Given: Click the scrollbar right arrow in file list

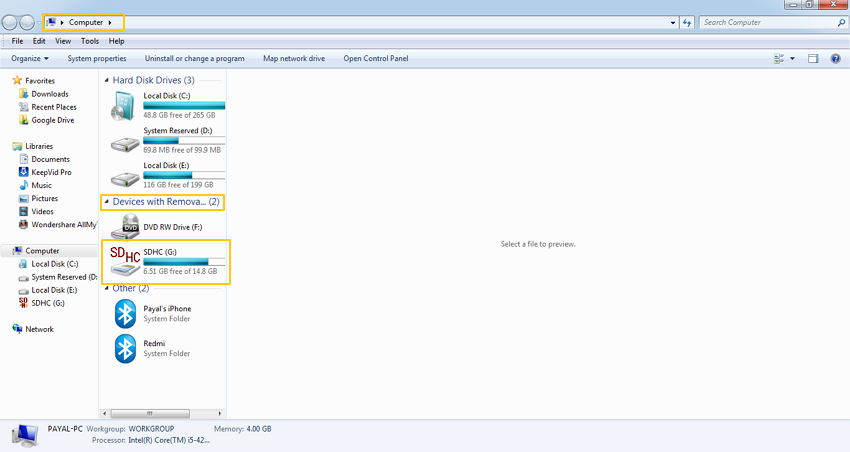Looking at the screenshot, I should (x=220, y=414).
